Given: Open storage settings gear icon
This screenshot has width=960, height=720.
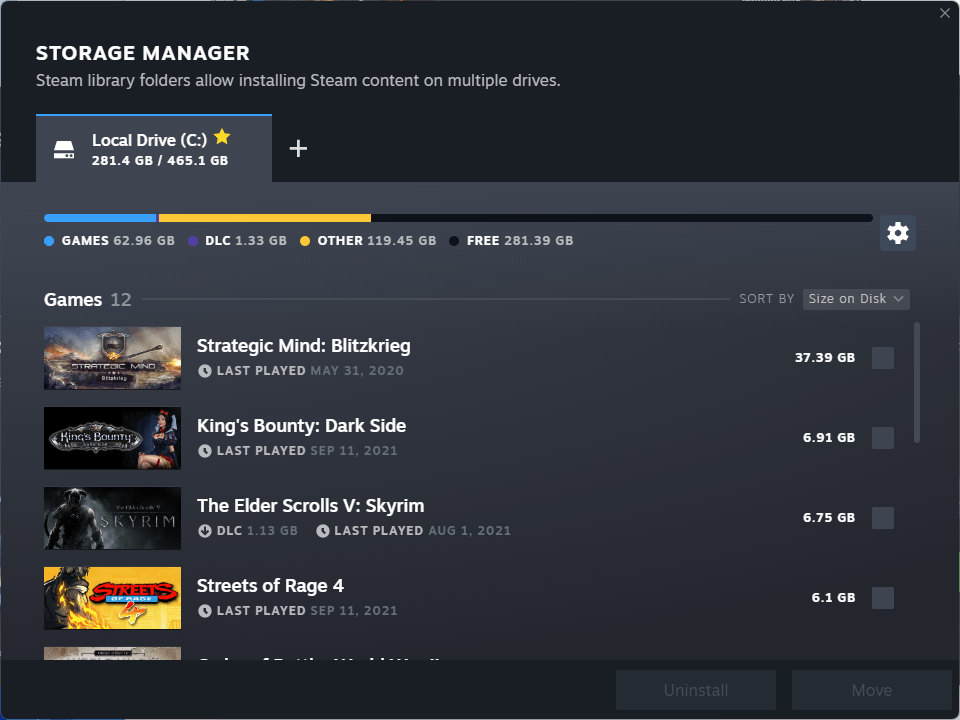Looking at the screenshot, I should click(898, 233).
